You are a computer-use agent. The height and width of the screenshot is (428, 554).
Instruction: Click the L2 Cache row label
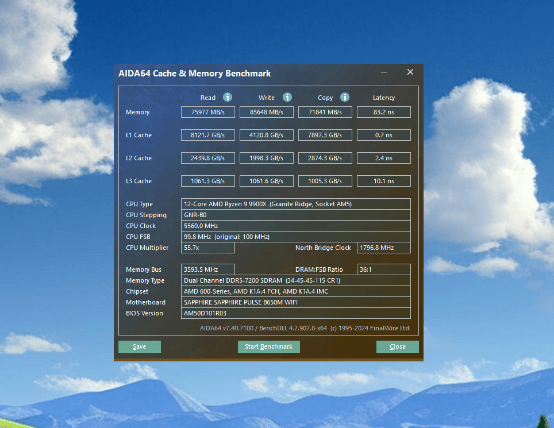point(138,158)
